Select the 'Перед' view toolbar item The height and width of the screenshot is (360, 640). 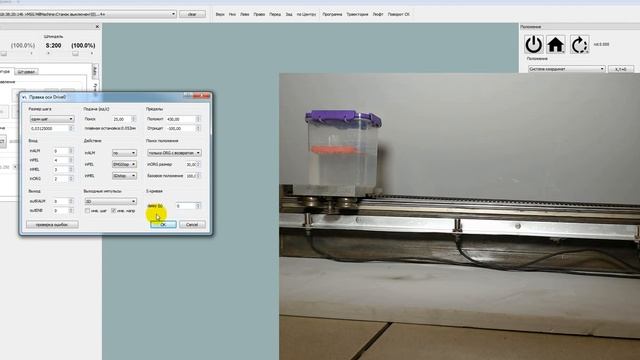point(275,14)
